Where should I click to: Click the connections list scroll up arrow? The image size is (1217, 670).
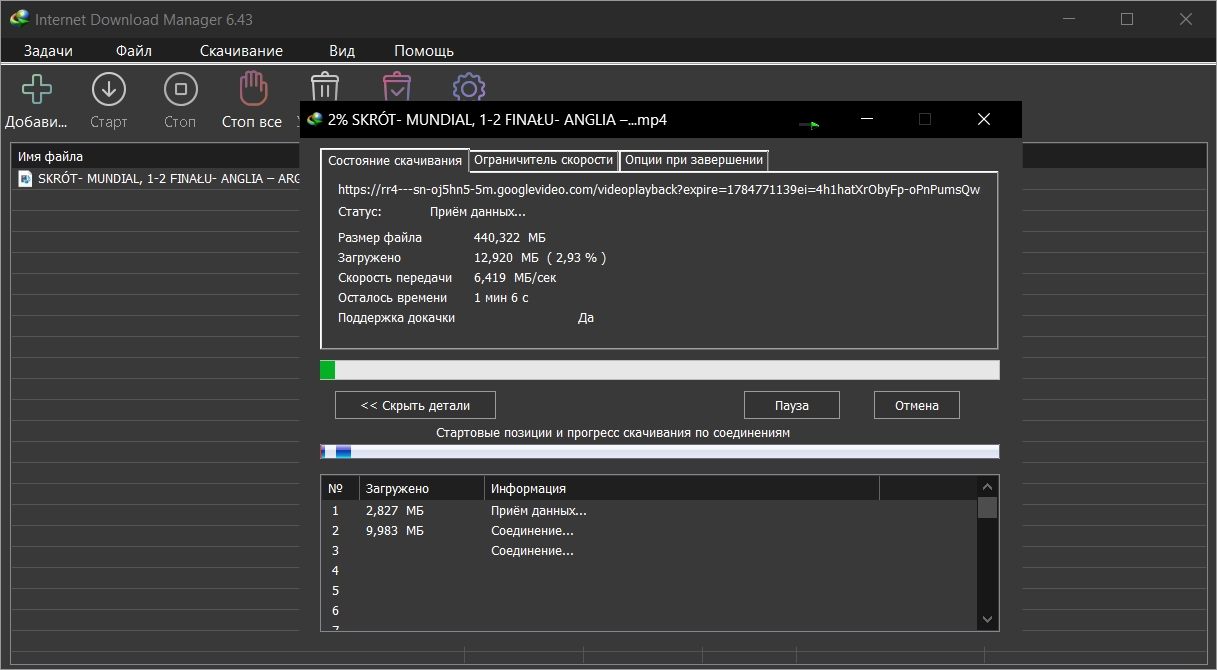(x=988, y=486)
